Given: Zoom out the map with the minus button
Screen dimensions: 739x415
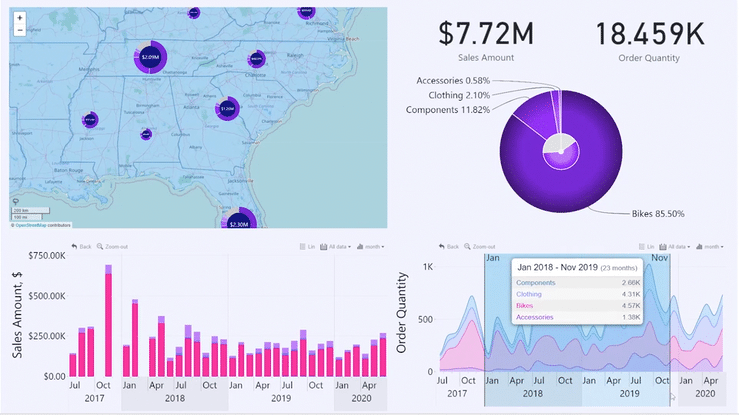Looking at the screenshot, I should 20,30.
